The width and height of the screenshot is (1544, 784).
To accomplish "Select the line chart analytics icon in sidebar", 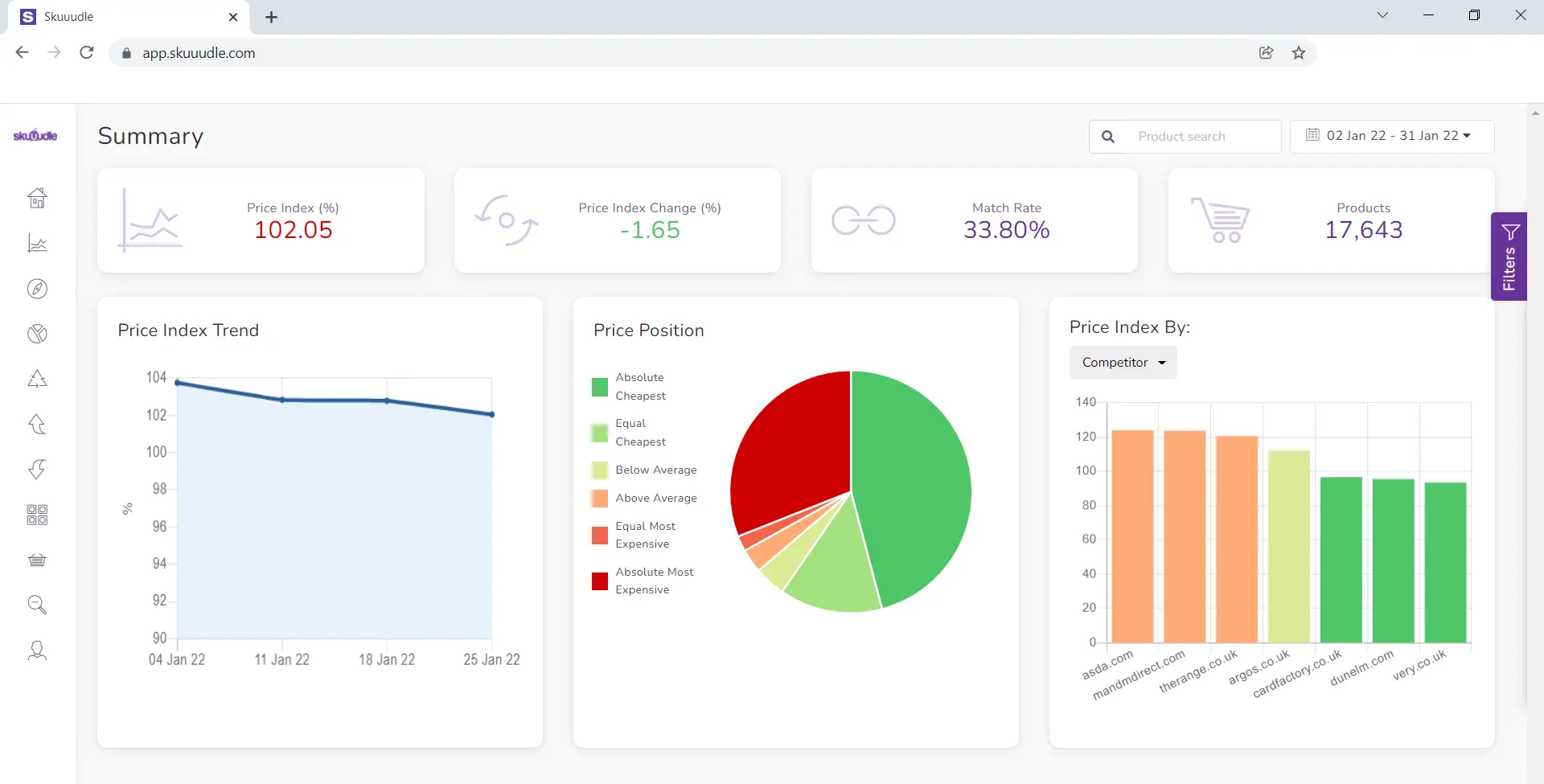I will 37,244.
